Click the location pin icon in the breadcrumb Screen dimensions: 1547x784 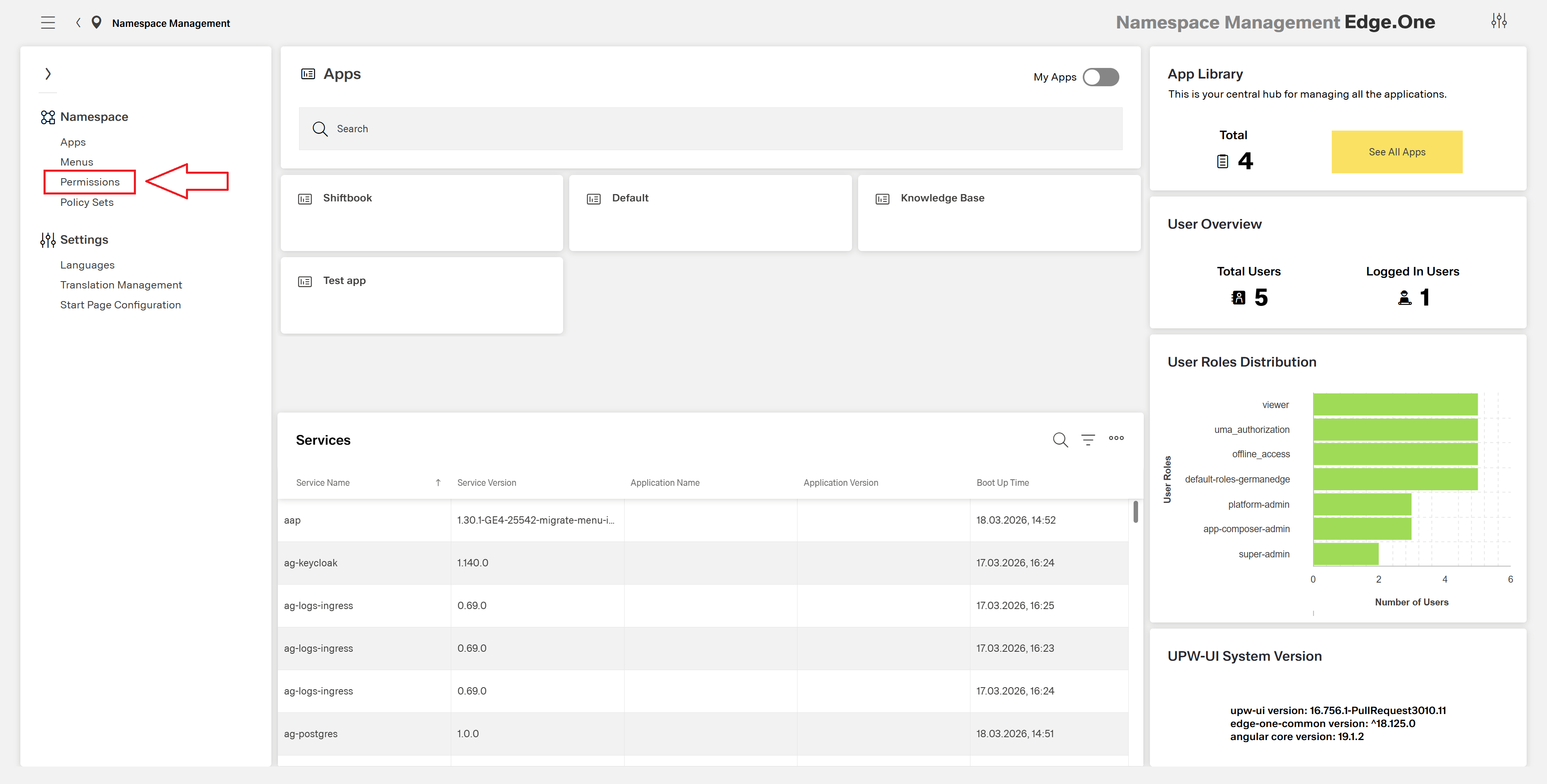tap(97, 22)
